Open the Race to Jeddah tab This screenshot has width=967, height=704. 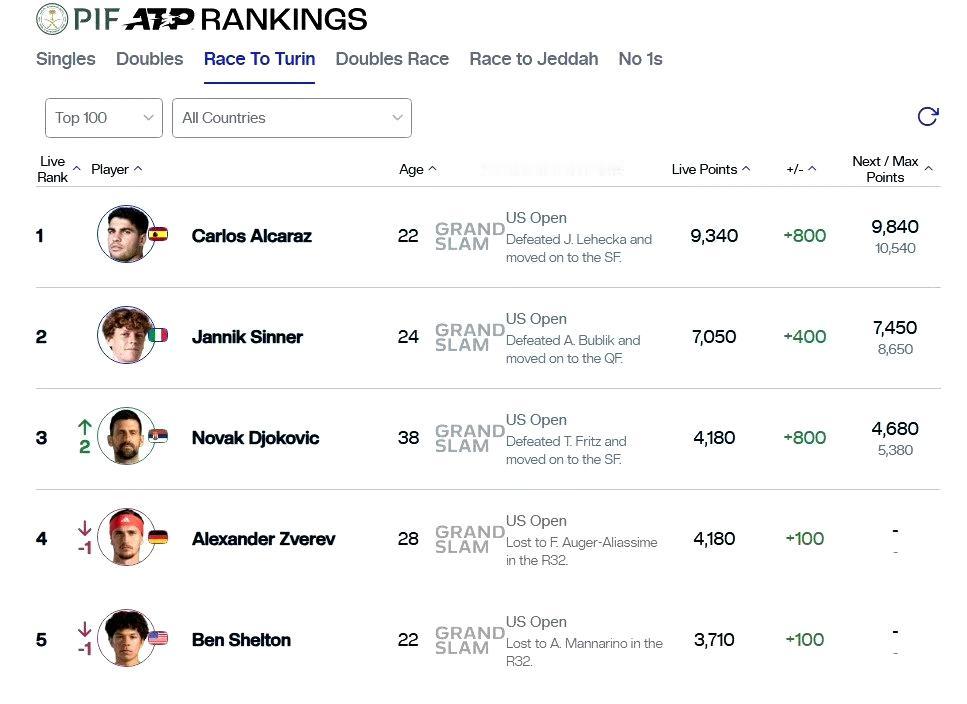[x=533, y=59]
